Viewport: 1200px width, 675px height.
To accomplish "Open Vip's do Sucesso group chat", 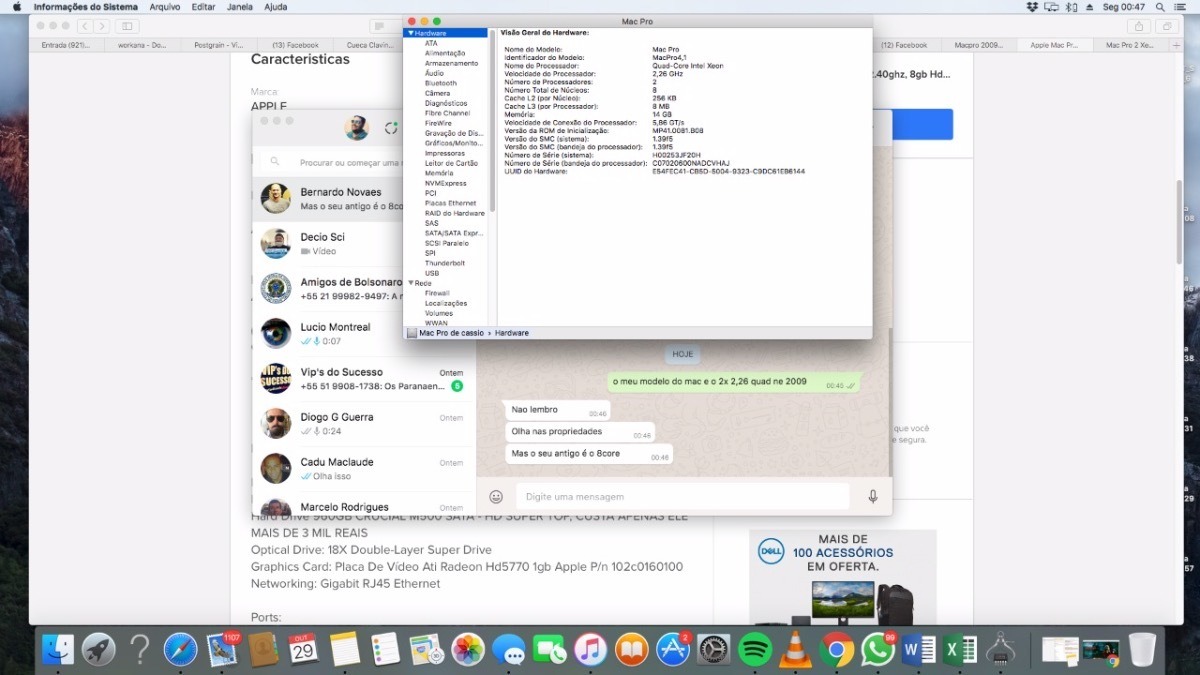I will (x=364, y=379).
